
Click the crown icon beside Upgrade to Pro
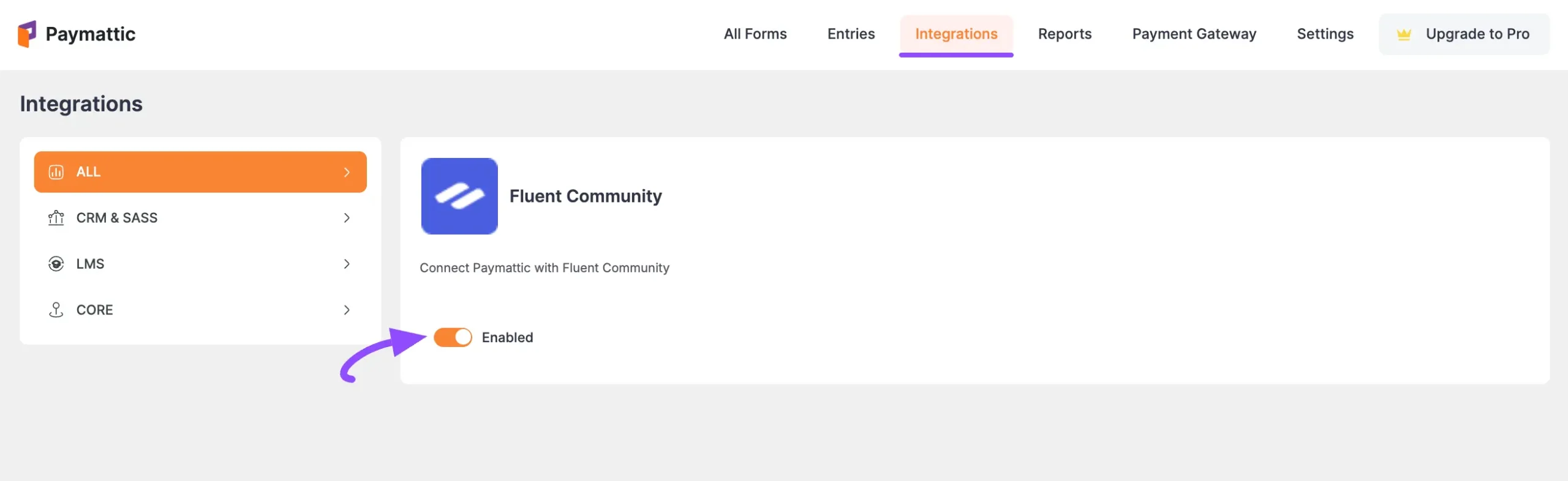point(1404,34)
